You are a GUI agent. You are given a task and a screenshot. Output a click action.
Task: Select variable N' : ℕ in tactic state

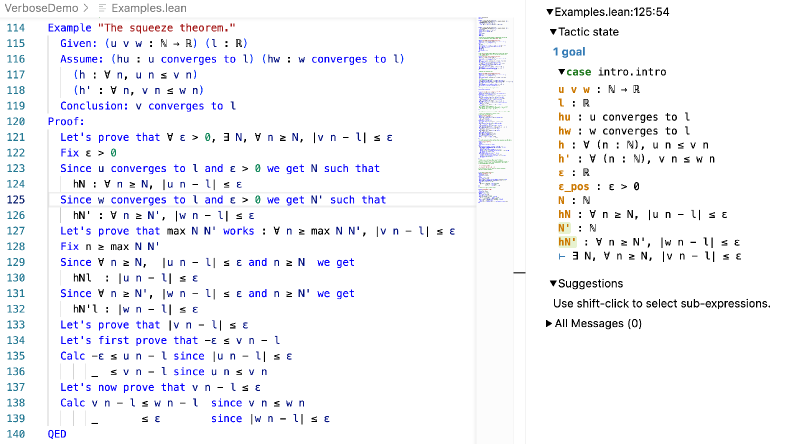[577, 228]
